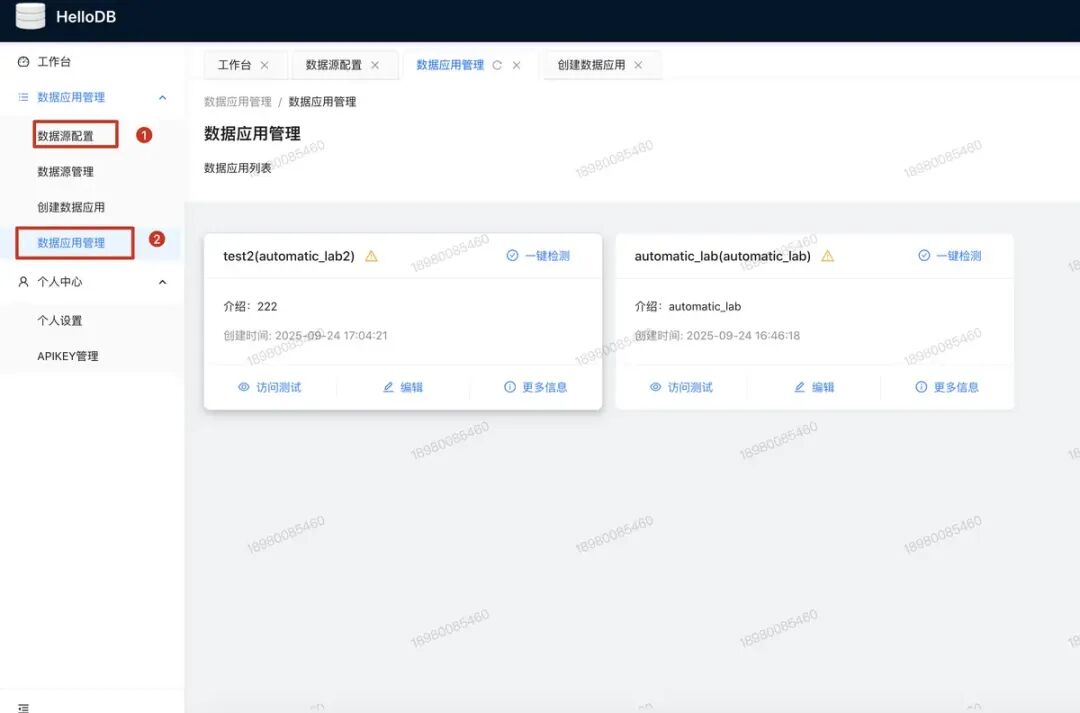Click 编辑 text on the test2 card
The image size is (1080, 713).
(412, 387)
